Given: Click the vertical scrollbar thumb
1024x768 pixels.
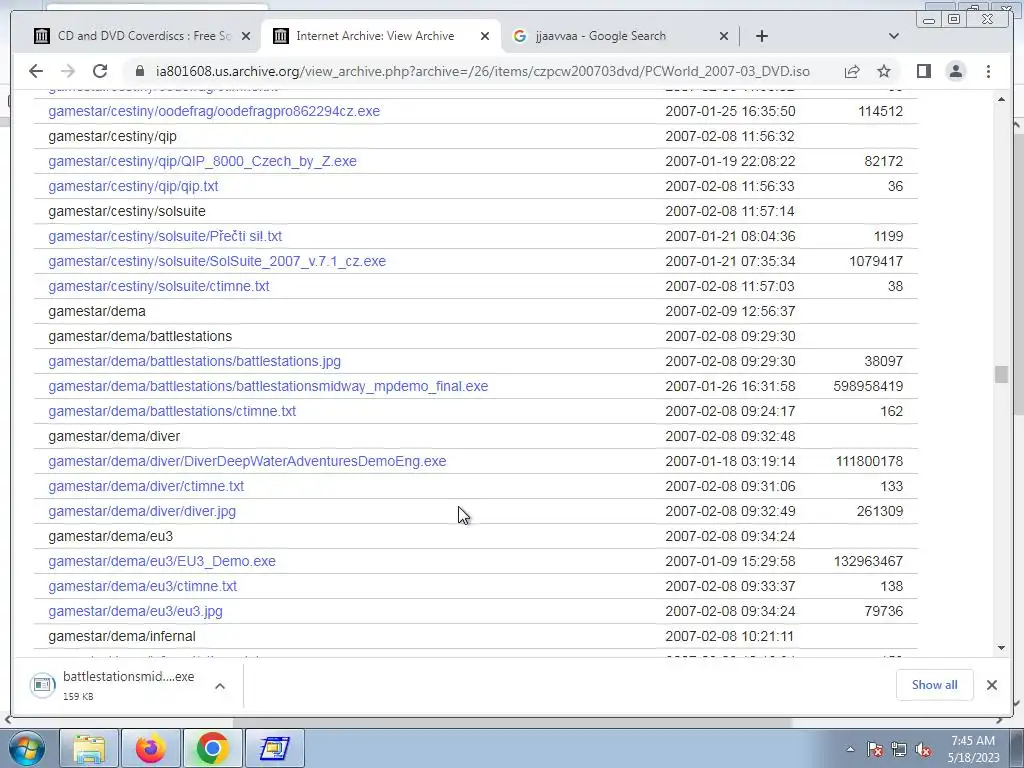Looking at the screenshot, I should coord(1002,375).
